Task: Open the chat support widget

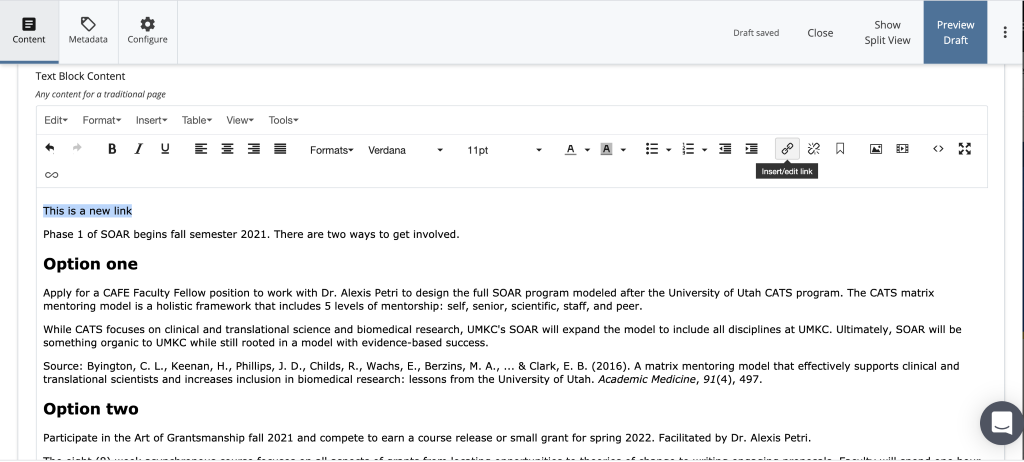Action: pos(1002,422)
